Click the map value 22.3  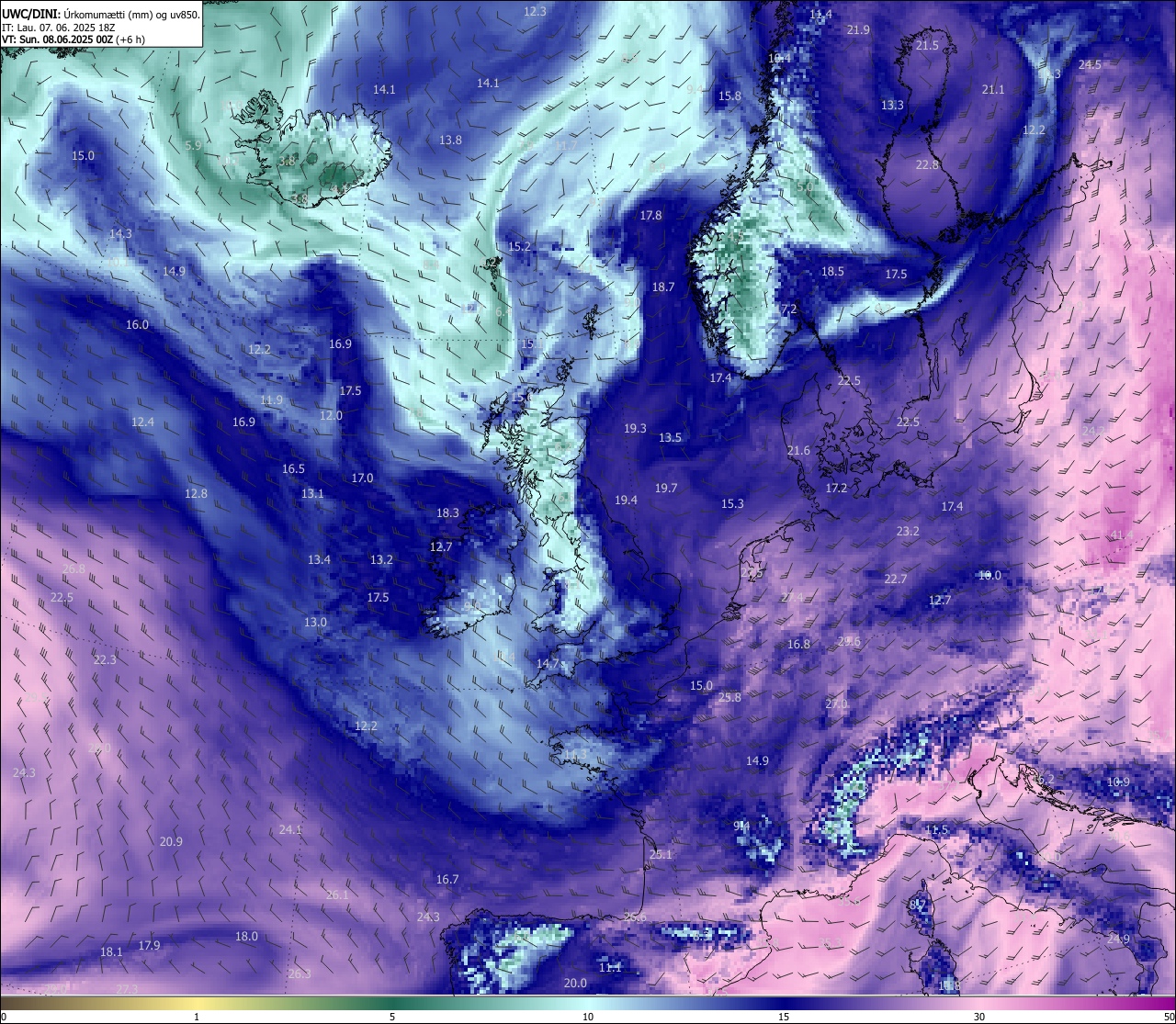tap(105, 659)
